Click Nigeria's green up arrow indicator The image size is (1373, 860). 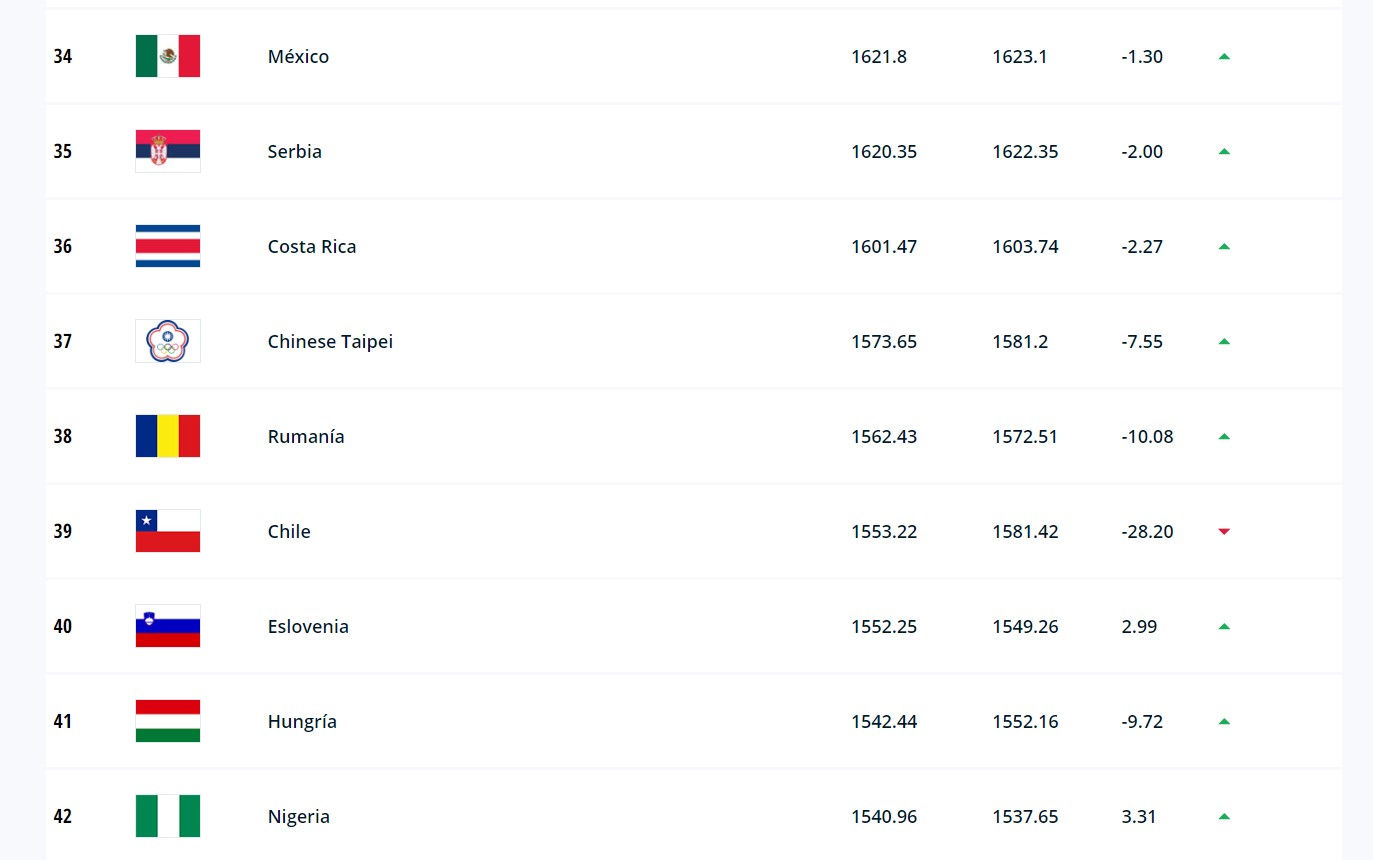coord(1224,816)
